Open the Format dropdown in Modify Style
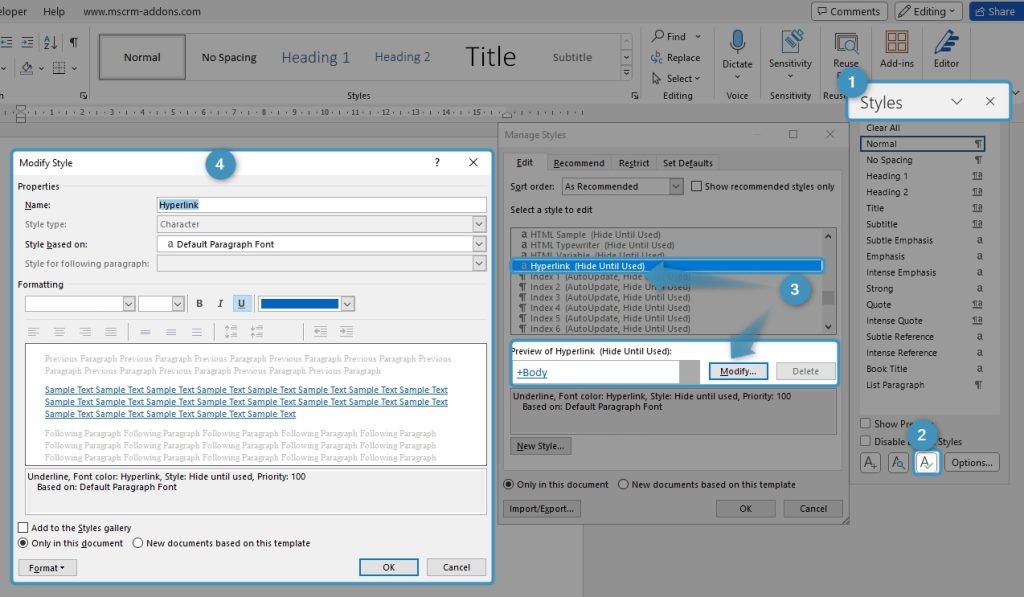 coord(47,567)
